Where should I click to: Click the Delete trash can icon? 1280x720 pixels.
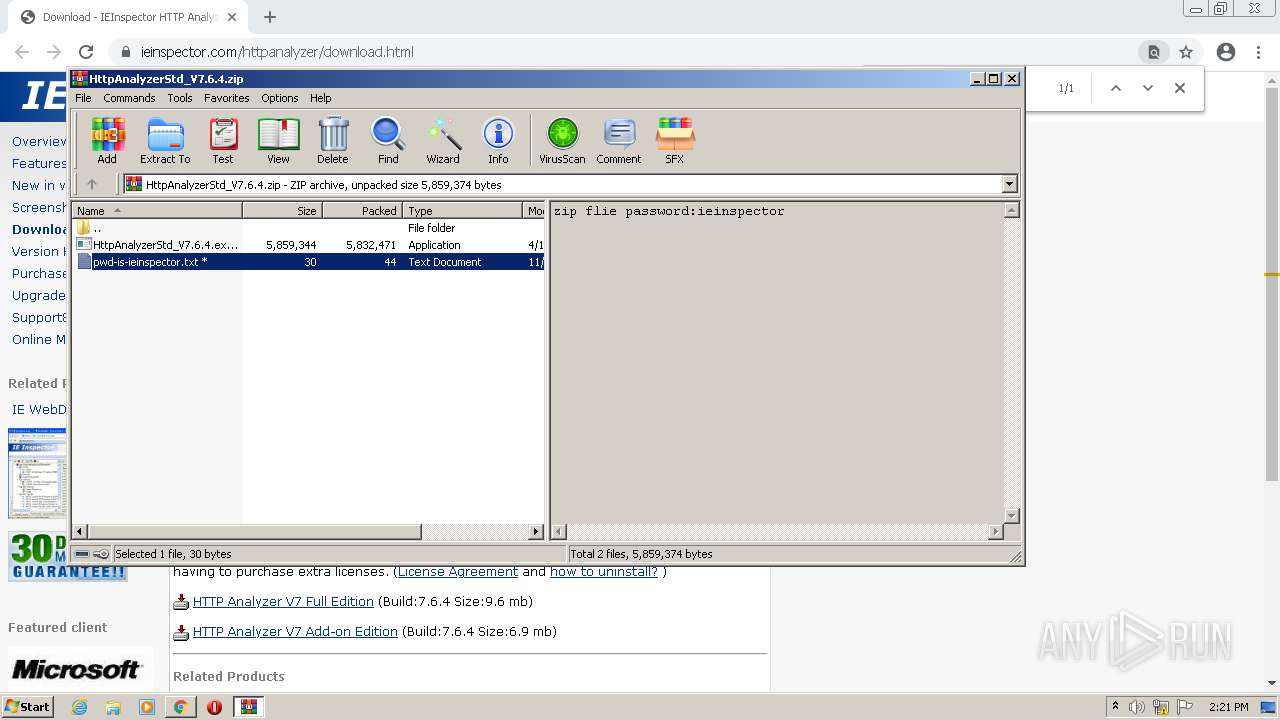(333, 140)
